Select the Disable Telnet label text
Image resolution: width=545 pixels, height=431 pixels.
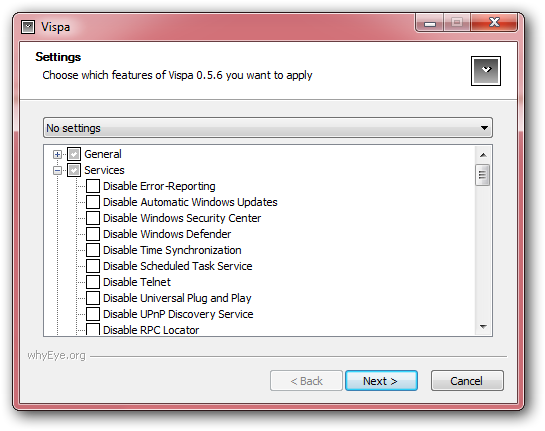click(x=137, y=282)
